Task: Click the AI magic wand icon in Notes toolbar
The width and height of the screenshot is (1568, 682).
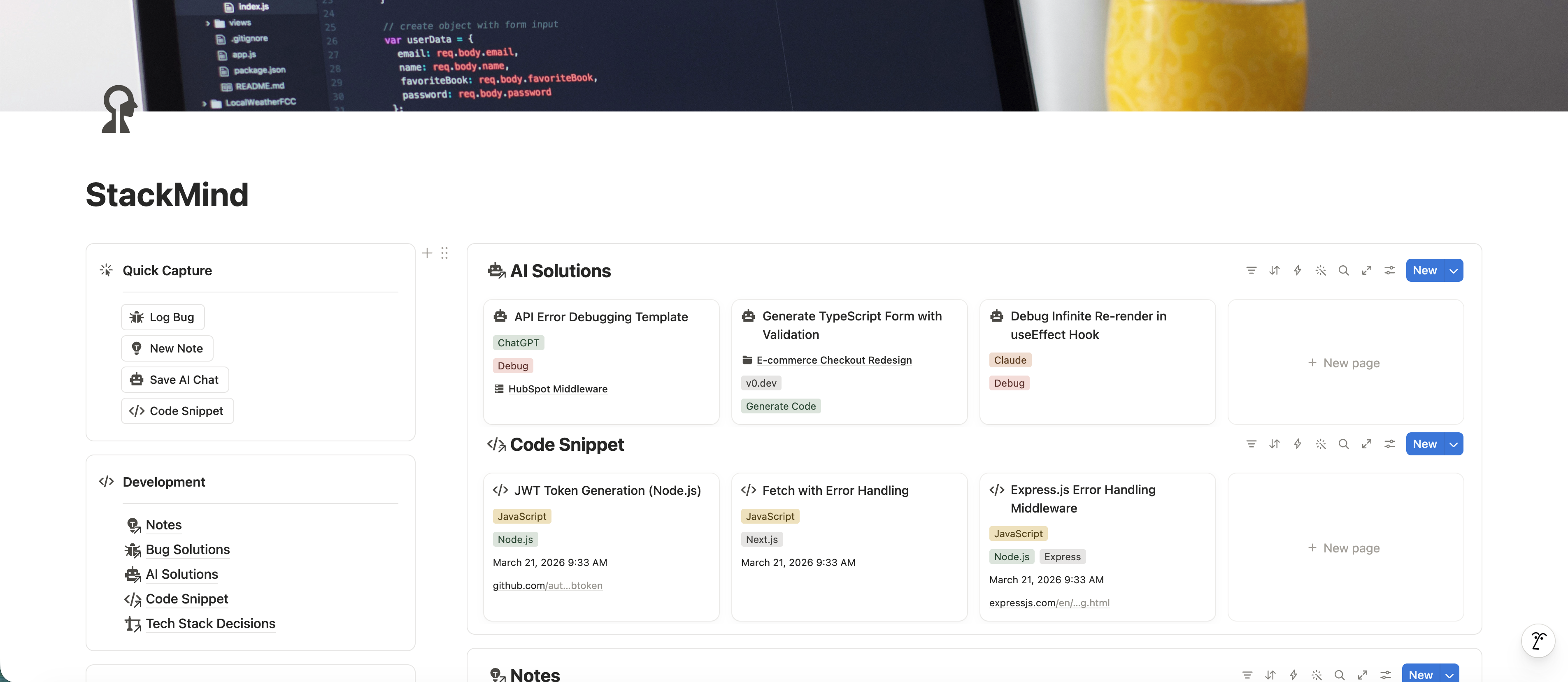Action: pyautogui.click(x=1317, y=675)
